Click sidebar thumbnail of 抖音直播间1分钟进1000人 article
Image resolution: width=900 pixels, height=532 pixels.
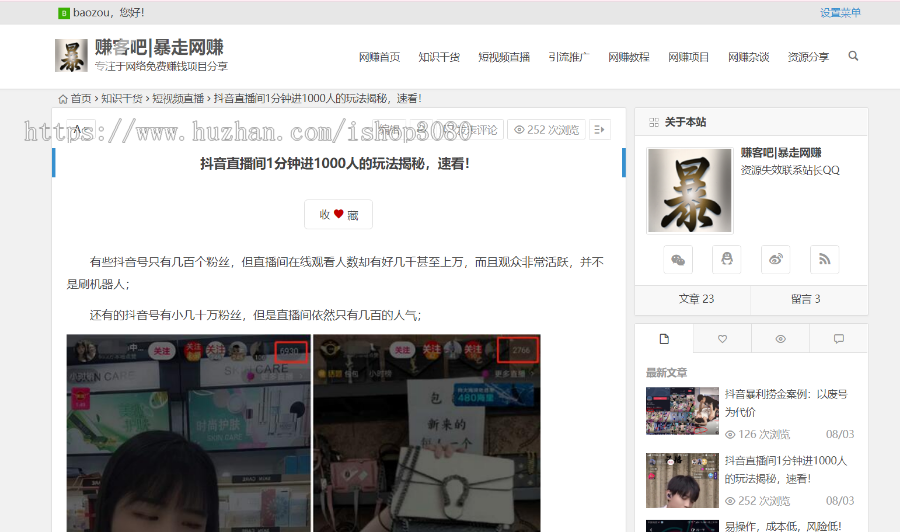tap(682, 480)
